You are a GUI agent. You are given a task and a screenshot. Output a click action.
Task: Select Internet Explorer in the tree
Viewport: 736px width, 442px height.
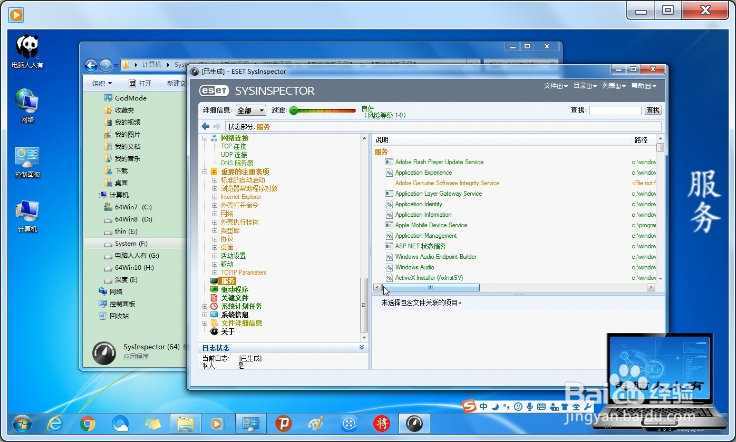[x=241, y=197]
